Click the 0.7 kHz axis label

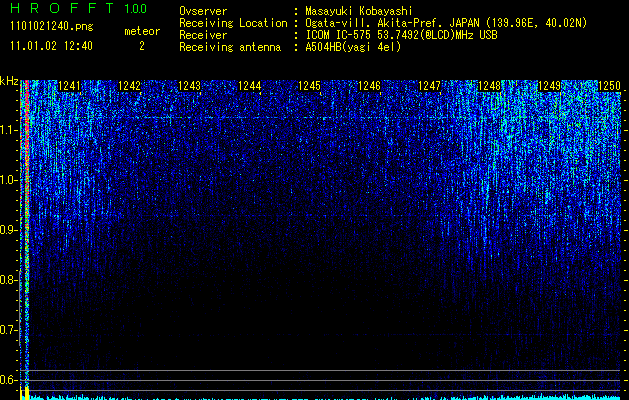(x=8, y=330)
